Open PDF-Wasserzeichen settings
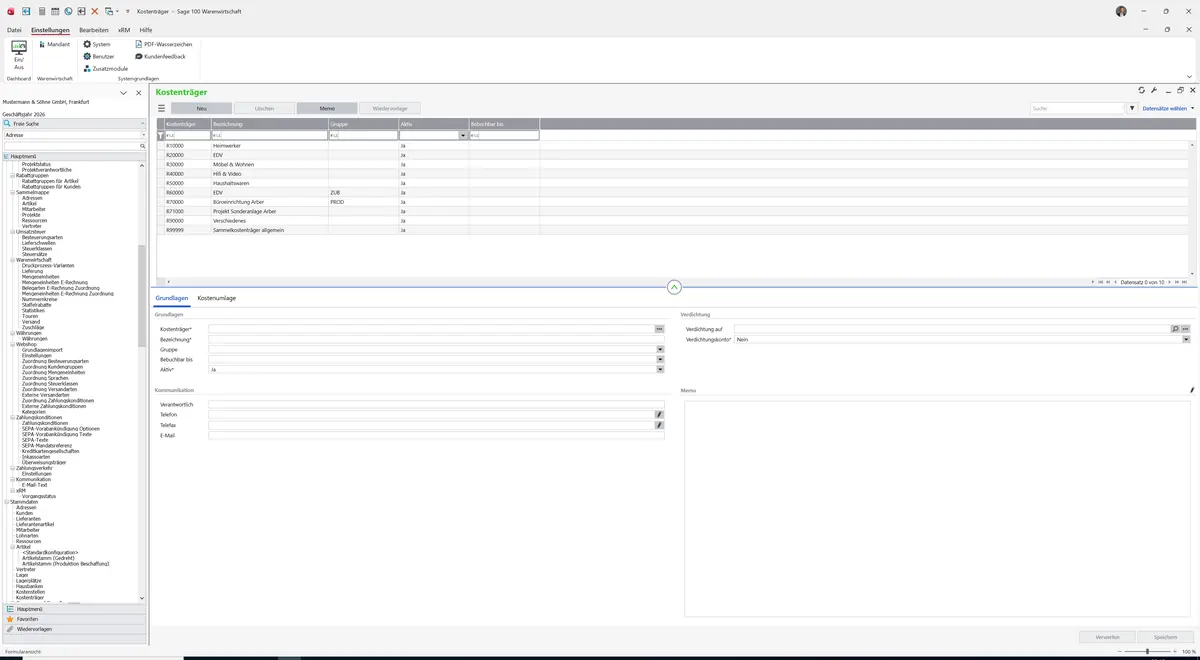This screenshot has width=1200, height=660. coord(164,44)
